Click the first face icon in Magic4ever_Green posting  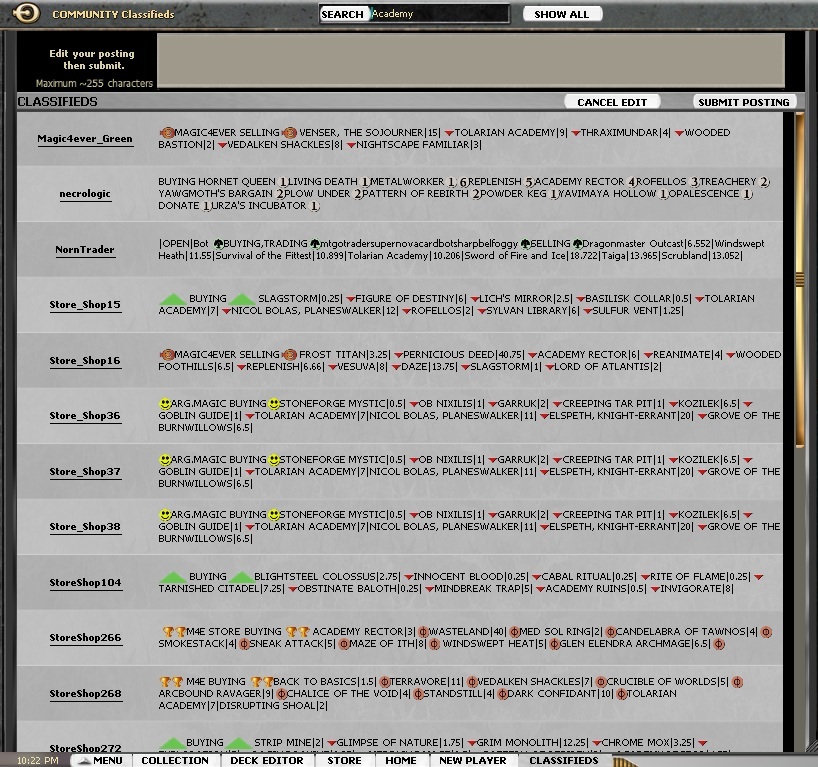click(165, 133)
